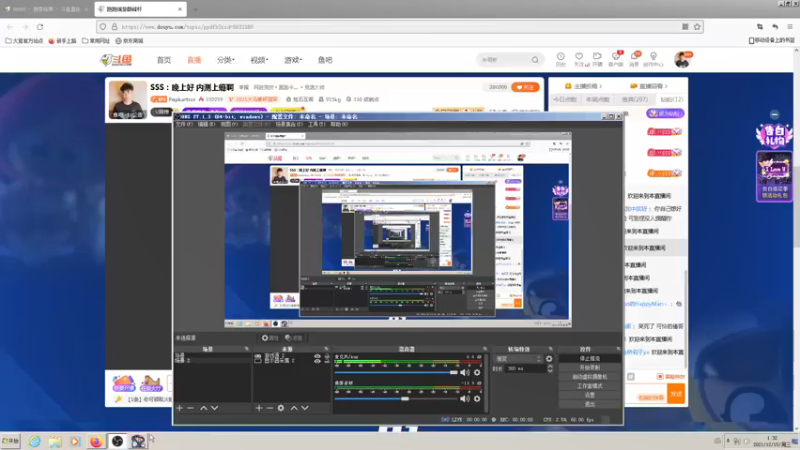
Task: Click the orange 关注 follow button
Action: coord(525,87)
